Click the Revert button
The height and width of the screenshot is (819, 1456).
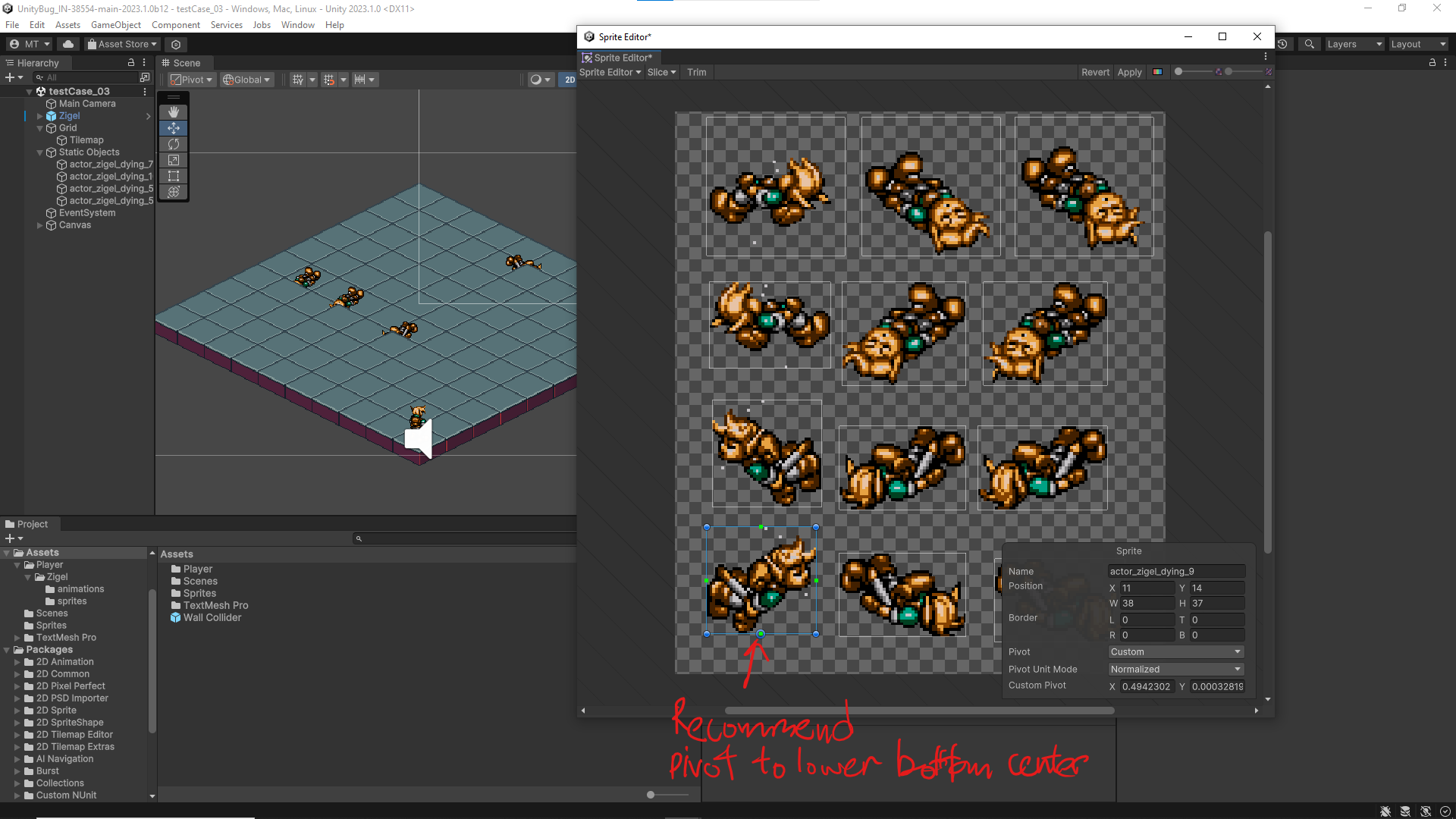pyautogui.click(x=1095, y=72)
